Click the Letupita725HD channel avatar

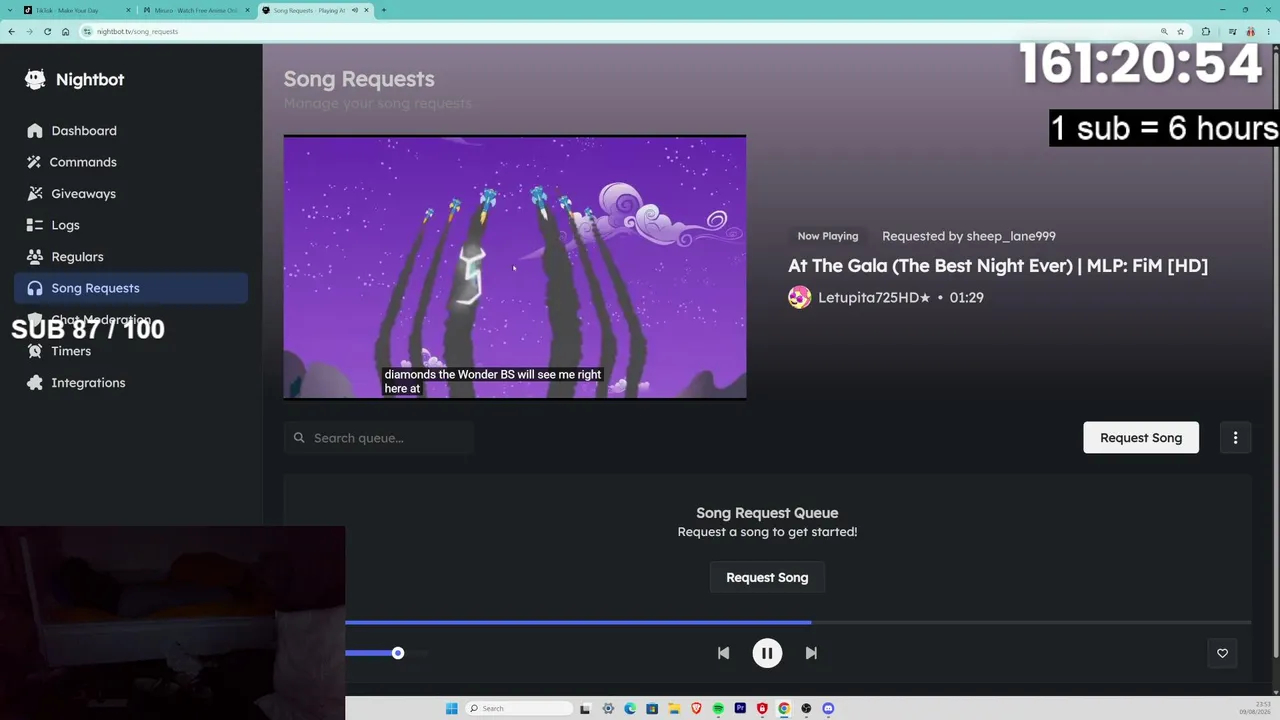point(799,297)
